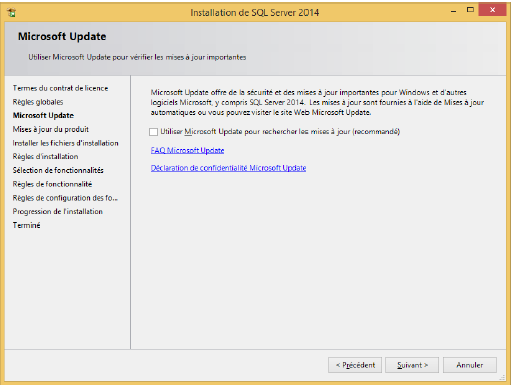The image size is (512, 386).
Task: Click the resize grip in bottom corner
Action: point(502,378)
